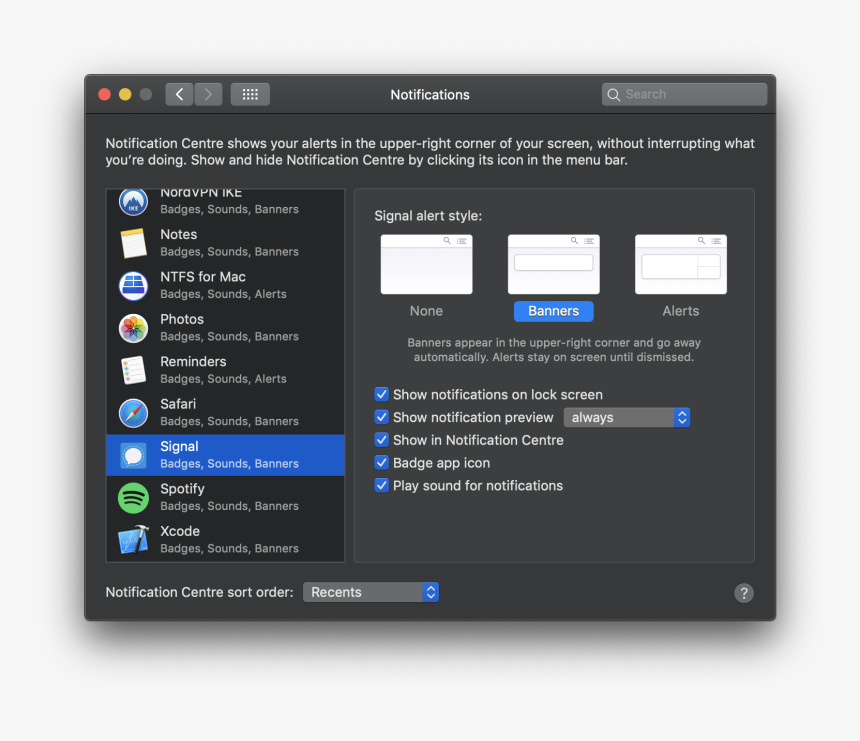
Task: Close the Notifications window
Action: [x=104, y=94]
